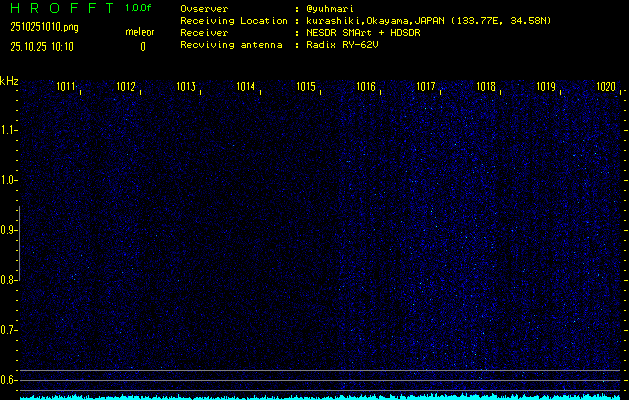The image size is (629, 400).
Task: Select the 1018 time marker
Action: [486, 87]
